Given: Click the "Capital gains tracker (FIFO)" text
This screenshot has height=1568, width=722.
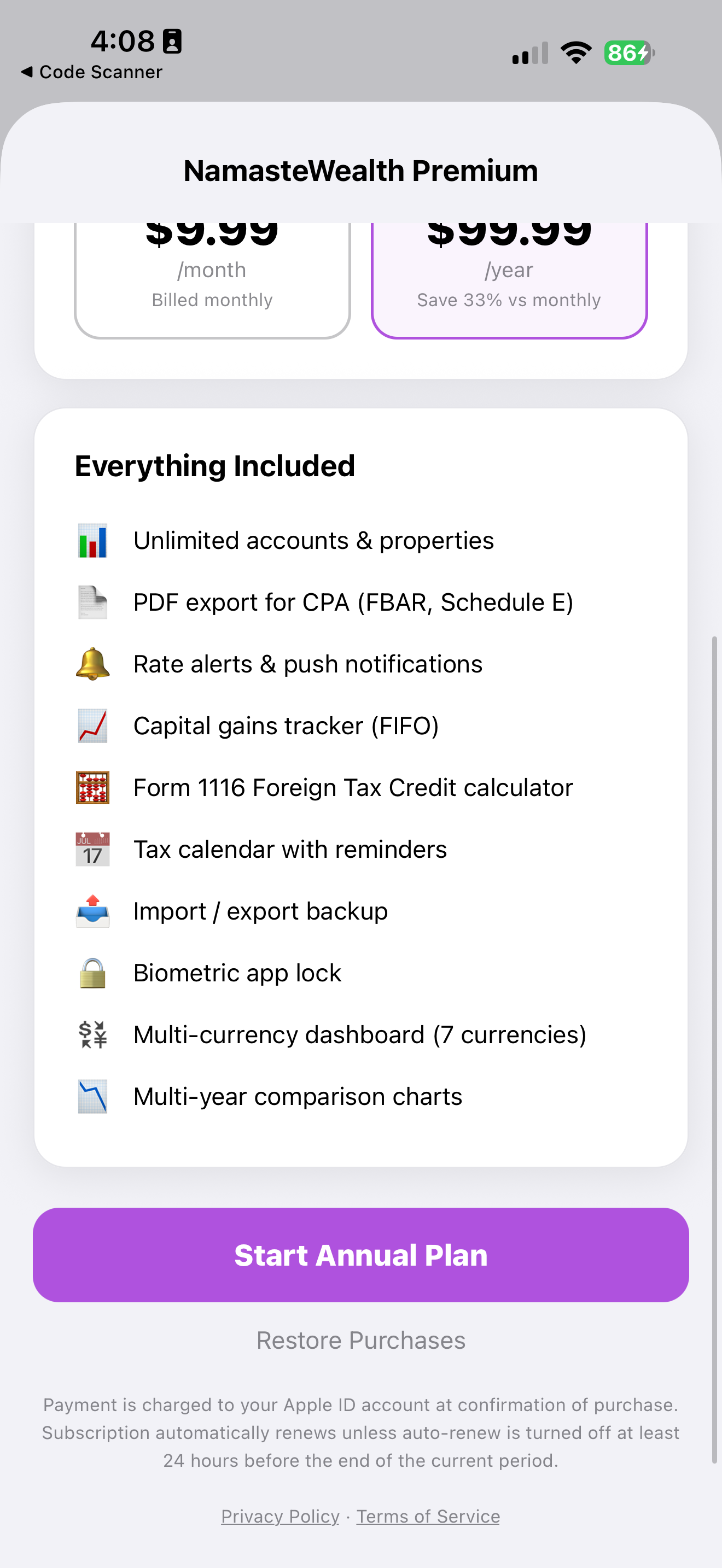Looking at the screenshot, I should (286, 726).
